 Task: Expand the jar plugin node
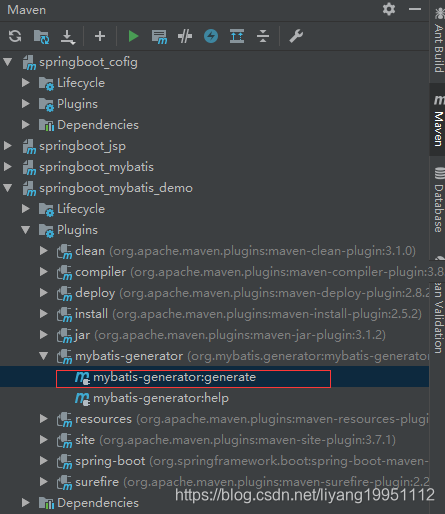click(x=44, y=335)
